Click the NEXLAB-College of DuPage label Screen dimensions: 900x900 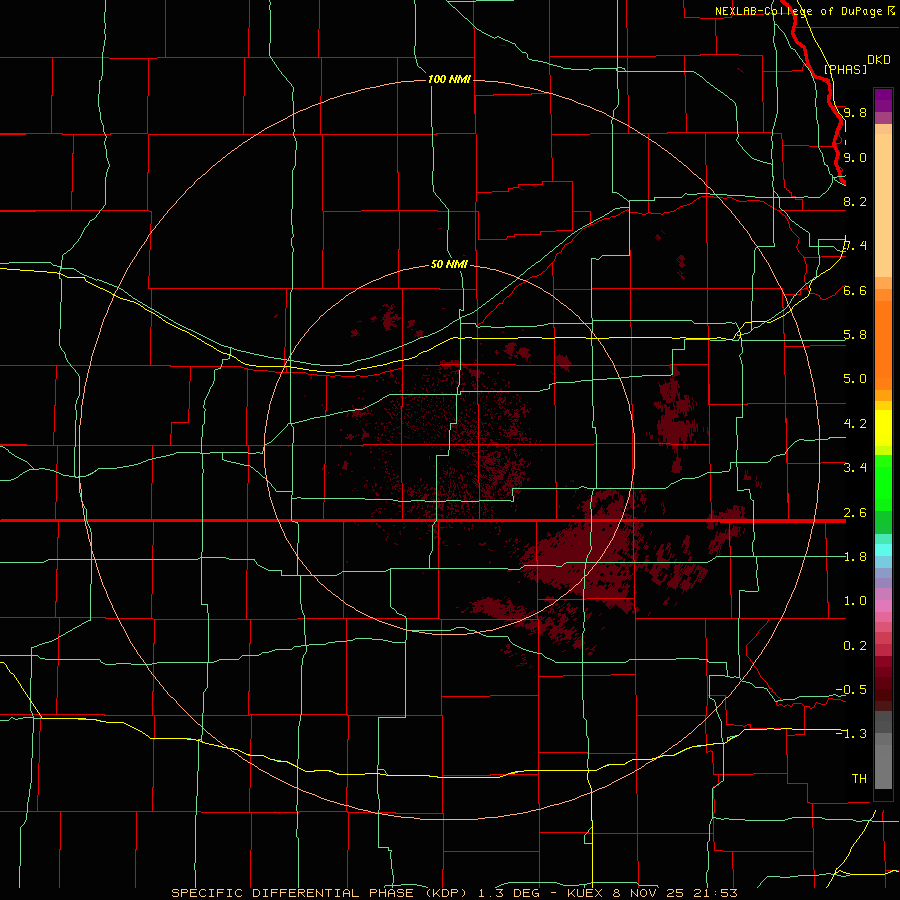[x=798, y=11]
